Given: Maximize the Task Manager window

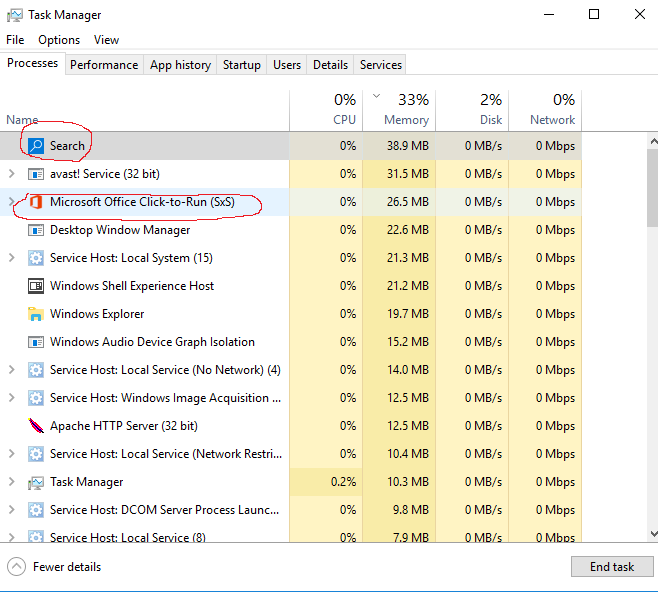Looking at the screenshot, I should click(x=594, y=15).
